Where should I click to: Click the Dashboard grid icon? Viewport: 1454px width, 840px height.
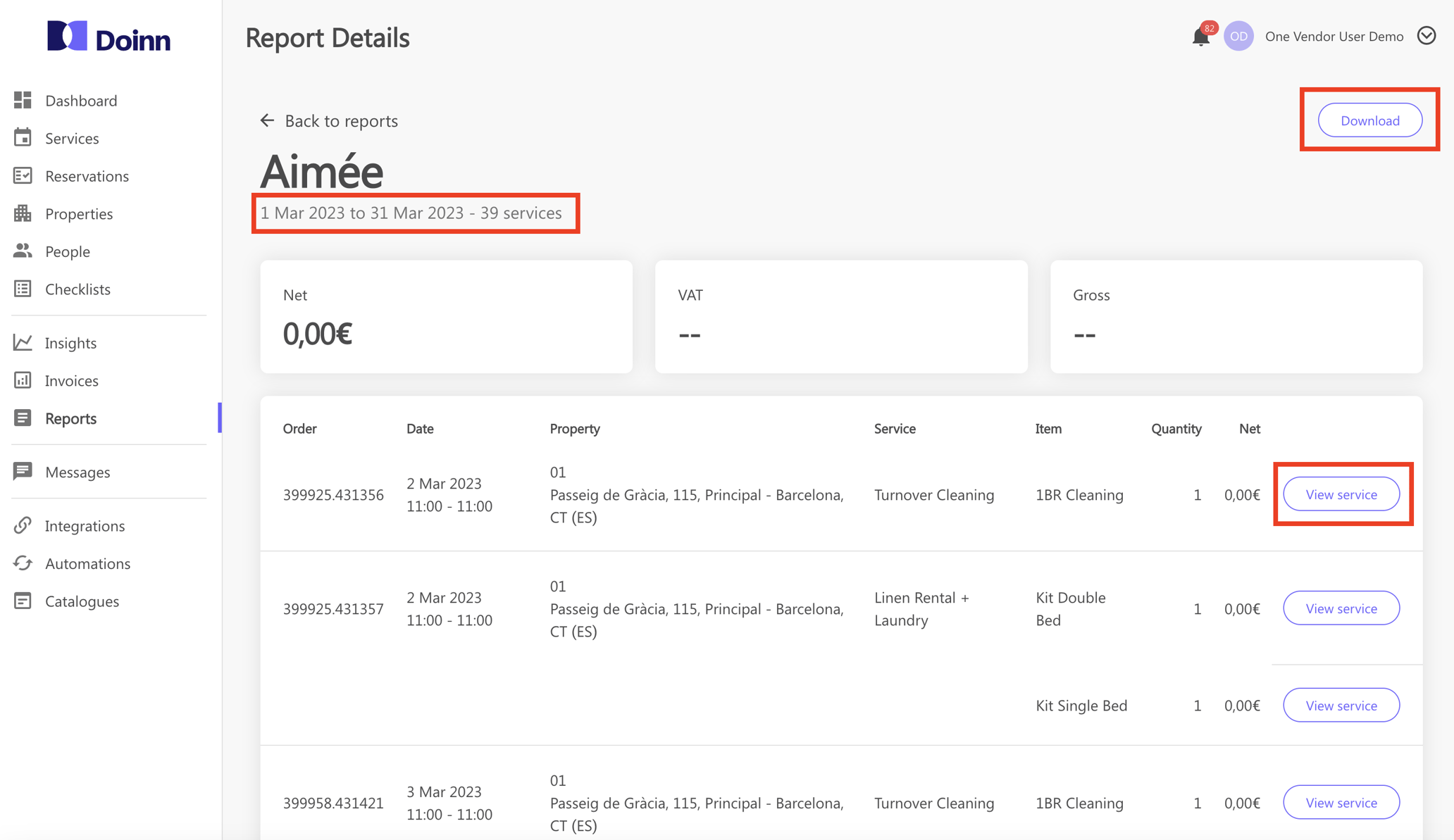point(23,100)
